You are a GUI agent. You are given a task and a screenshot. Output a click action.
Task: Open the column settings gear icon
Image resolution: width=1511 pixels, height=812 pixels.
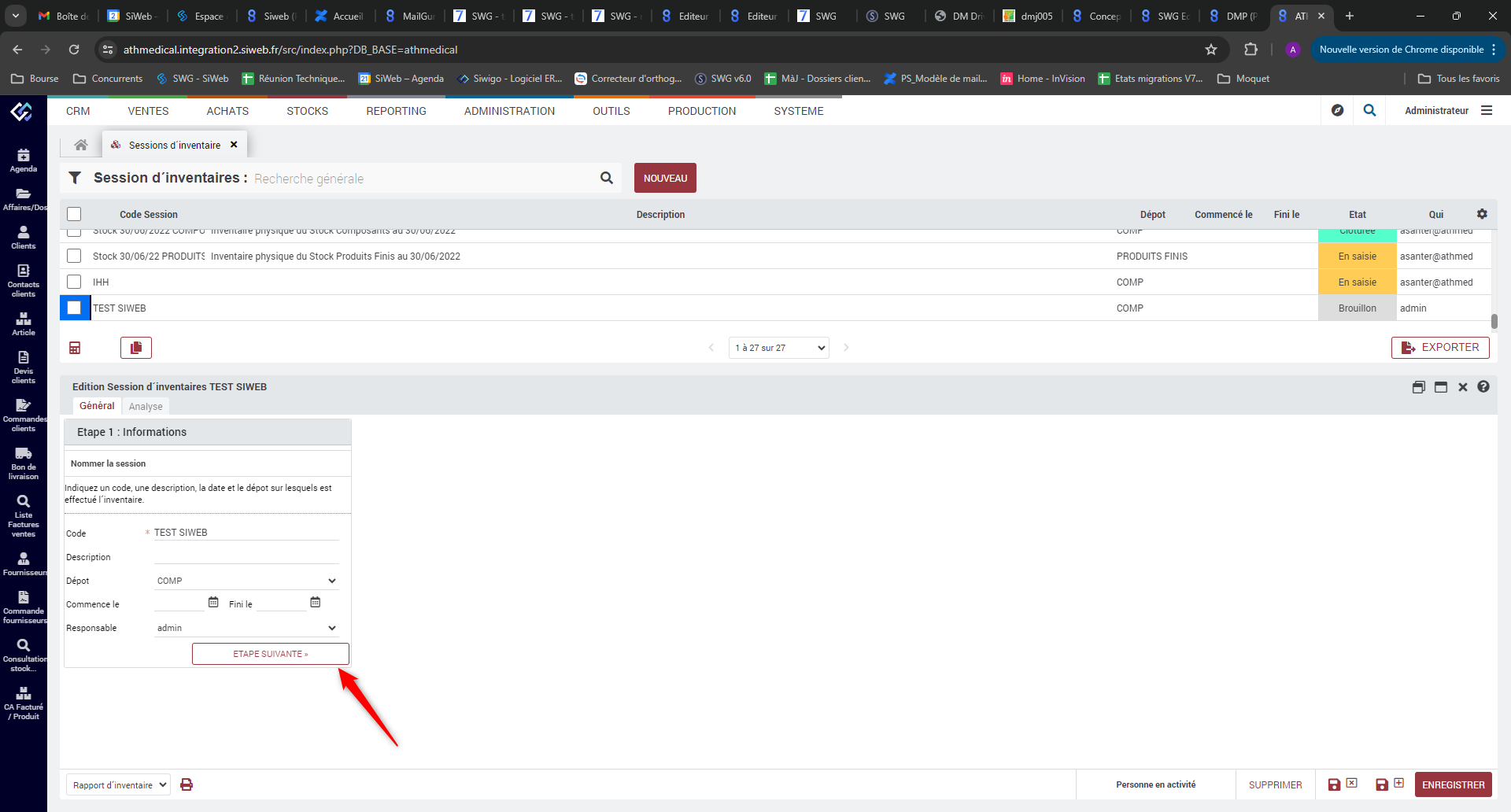(x=1482, y=214)
